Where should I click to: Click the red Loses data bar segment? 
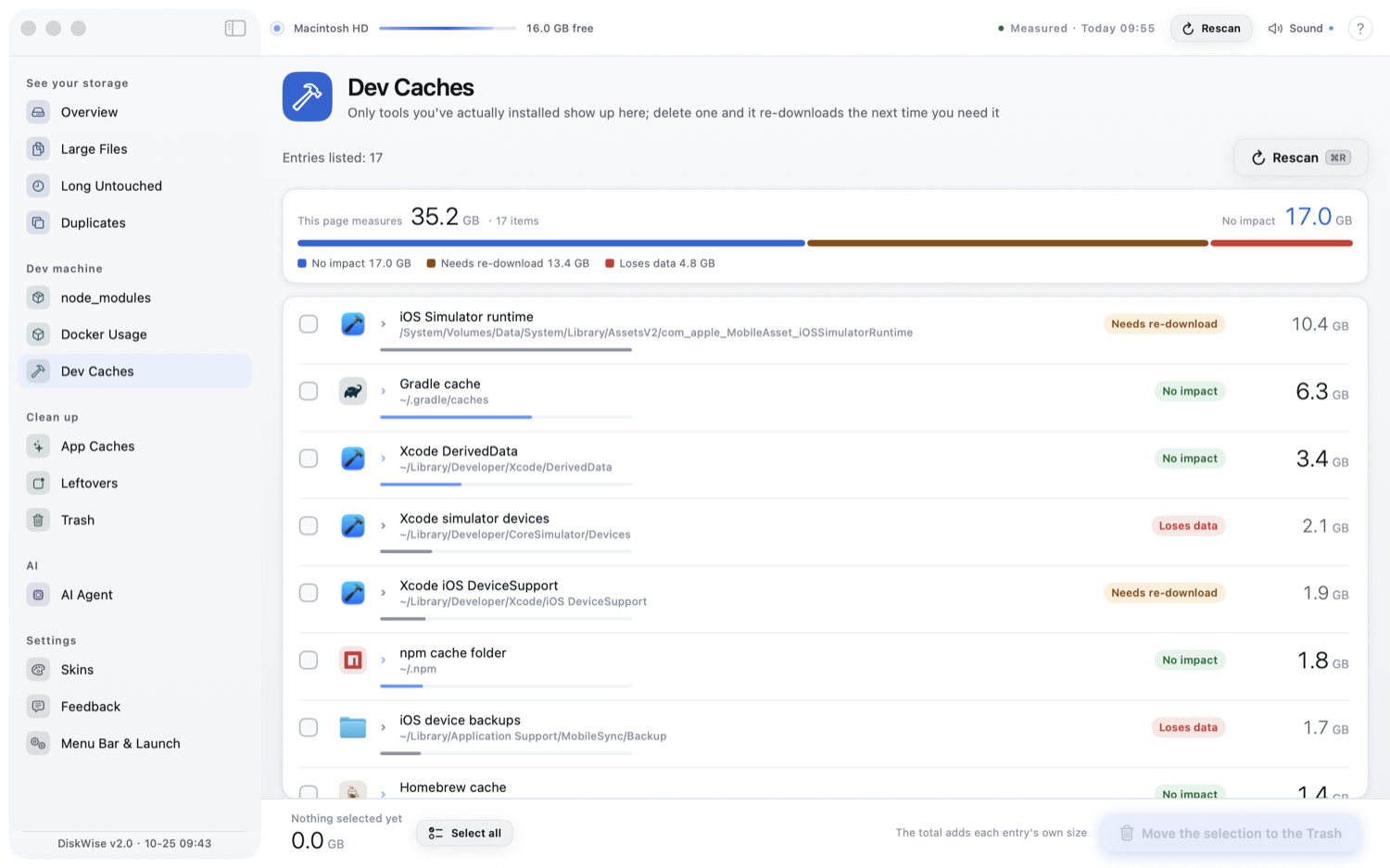(x=1282, y=244)
